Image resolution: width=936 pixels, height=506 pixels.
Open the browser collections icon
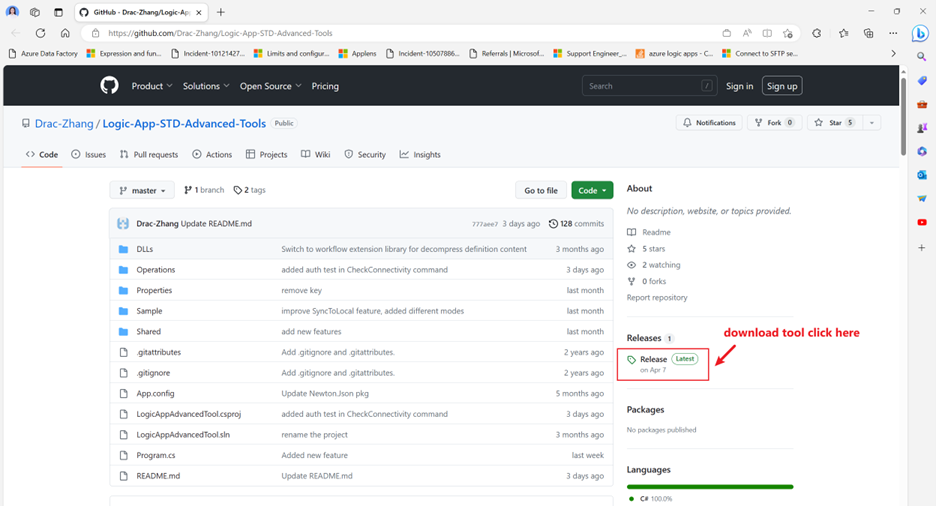[869, 33]
